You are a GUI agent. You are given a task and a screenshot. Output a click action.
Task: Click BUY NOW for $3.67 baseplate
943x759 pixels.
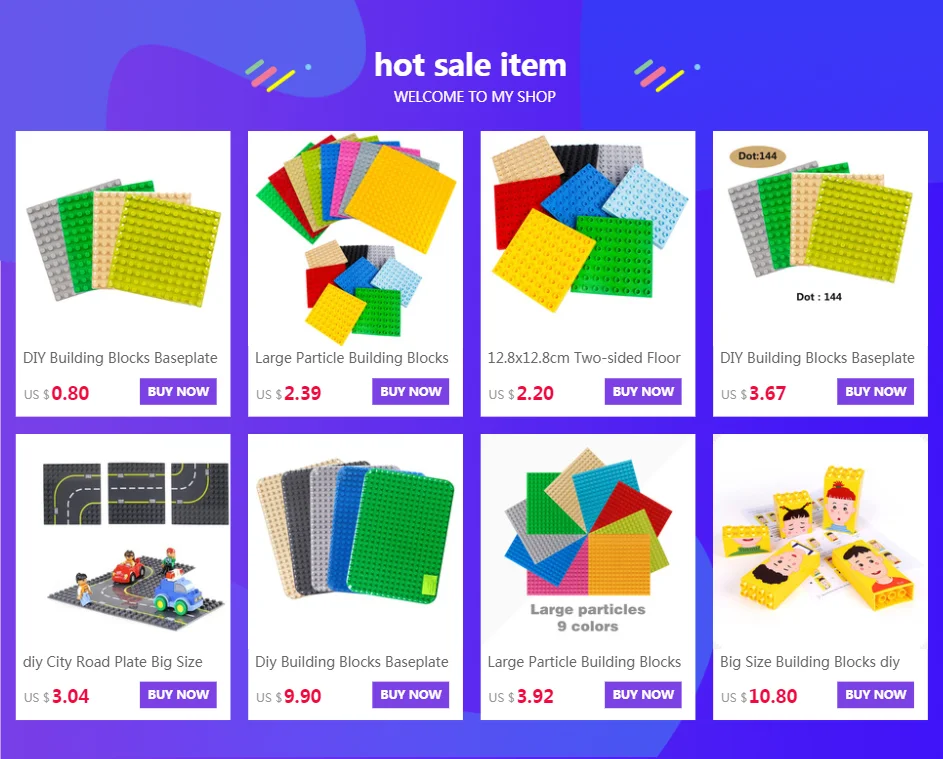[x=876, y=392]
